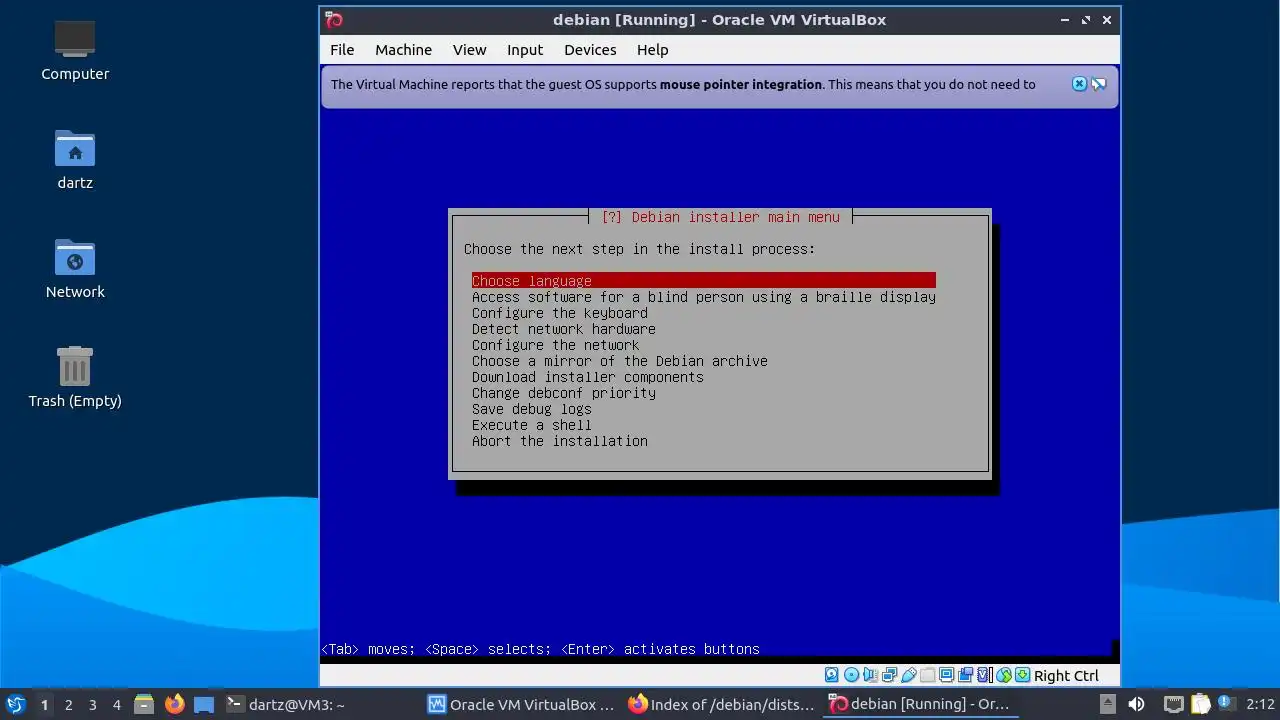Click the keyboard capture green arrow icon

coord(1022,675)
